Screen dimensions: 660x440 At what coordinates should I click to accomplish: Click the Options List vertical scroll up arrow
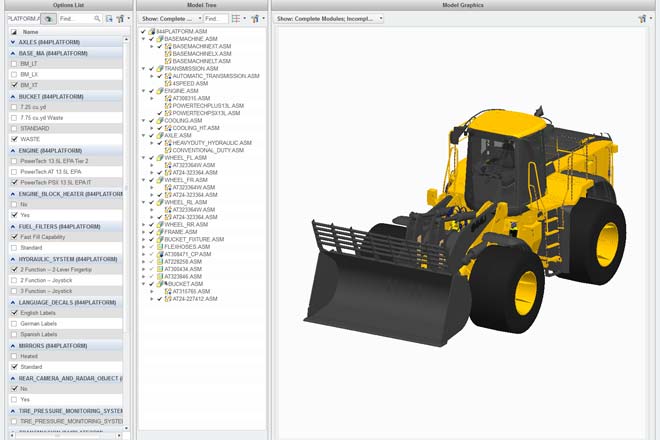click(126, 39)
